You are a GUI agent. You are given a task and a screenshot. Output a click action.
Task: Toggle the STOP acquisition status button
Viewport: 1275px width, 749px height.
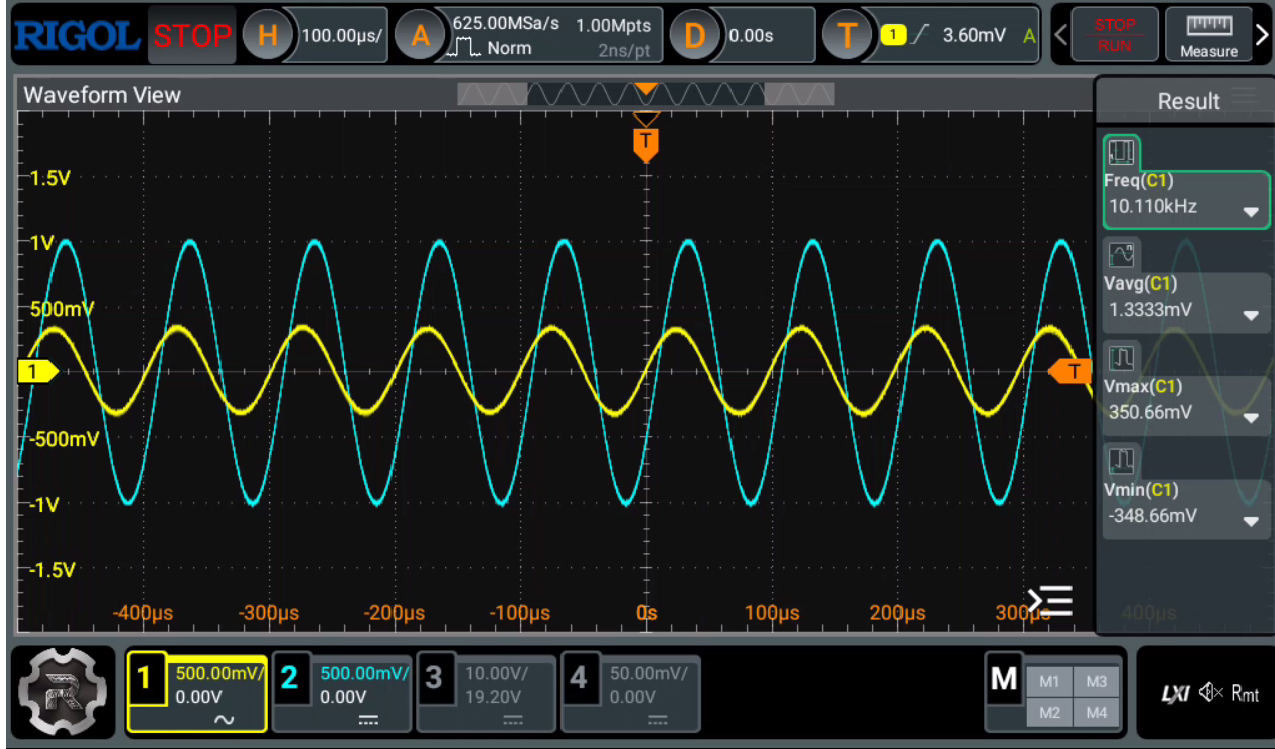point(192,36)
